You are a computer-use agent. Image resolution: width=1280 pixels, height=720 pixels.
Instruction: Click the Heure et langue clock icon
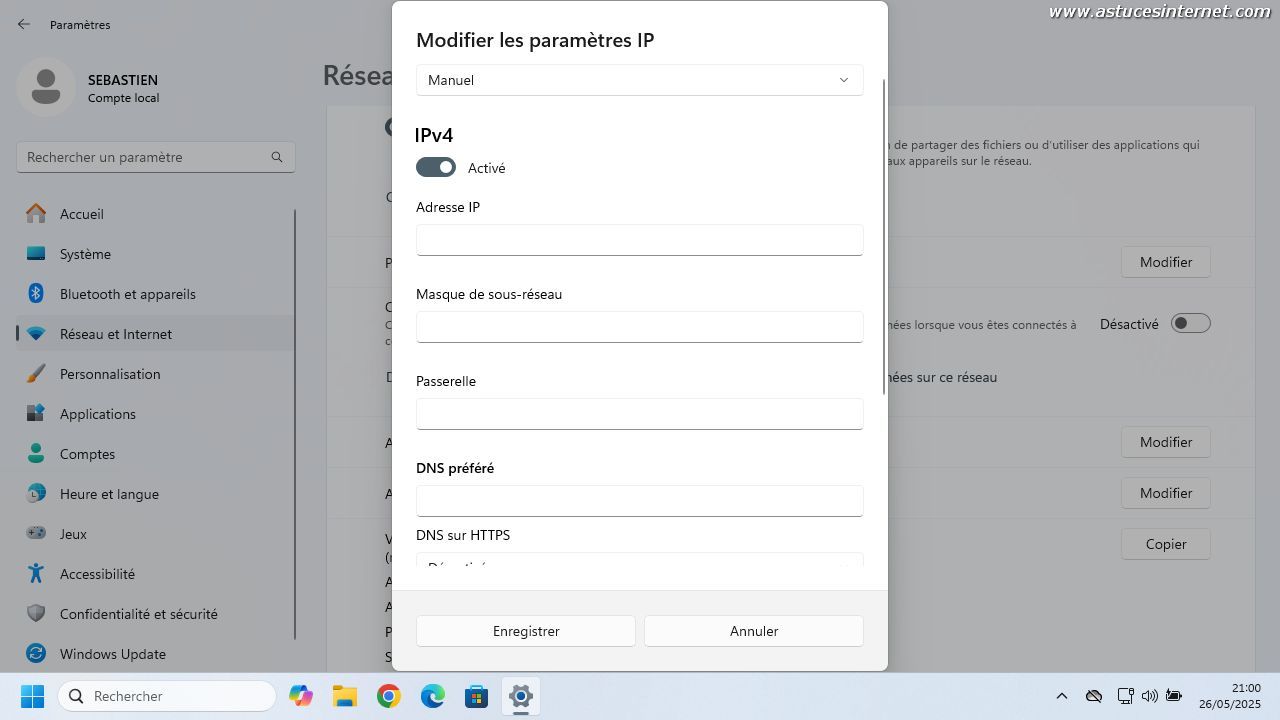pos(36,494)
